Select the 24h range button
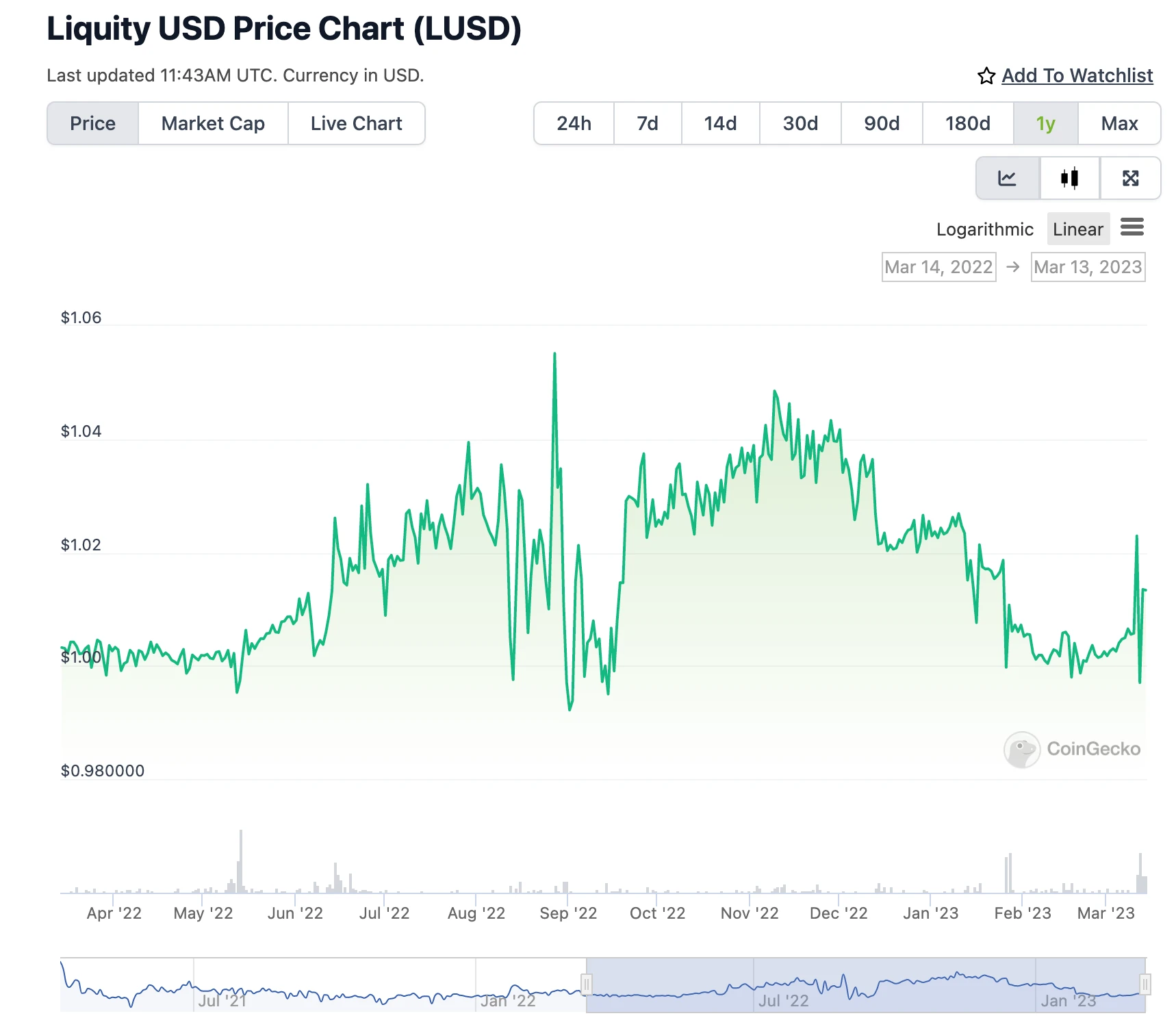Screen dimensions: 1176x1031 (574, 123)
